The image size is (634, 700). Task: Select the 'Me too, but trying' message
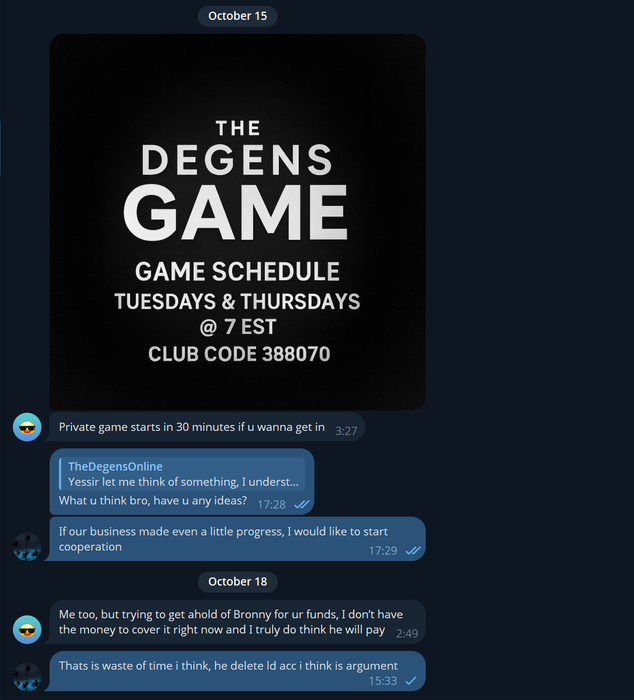coord(236,622)
